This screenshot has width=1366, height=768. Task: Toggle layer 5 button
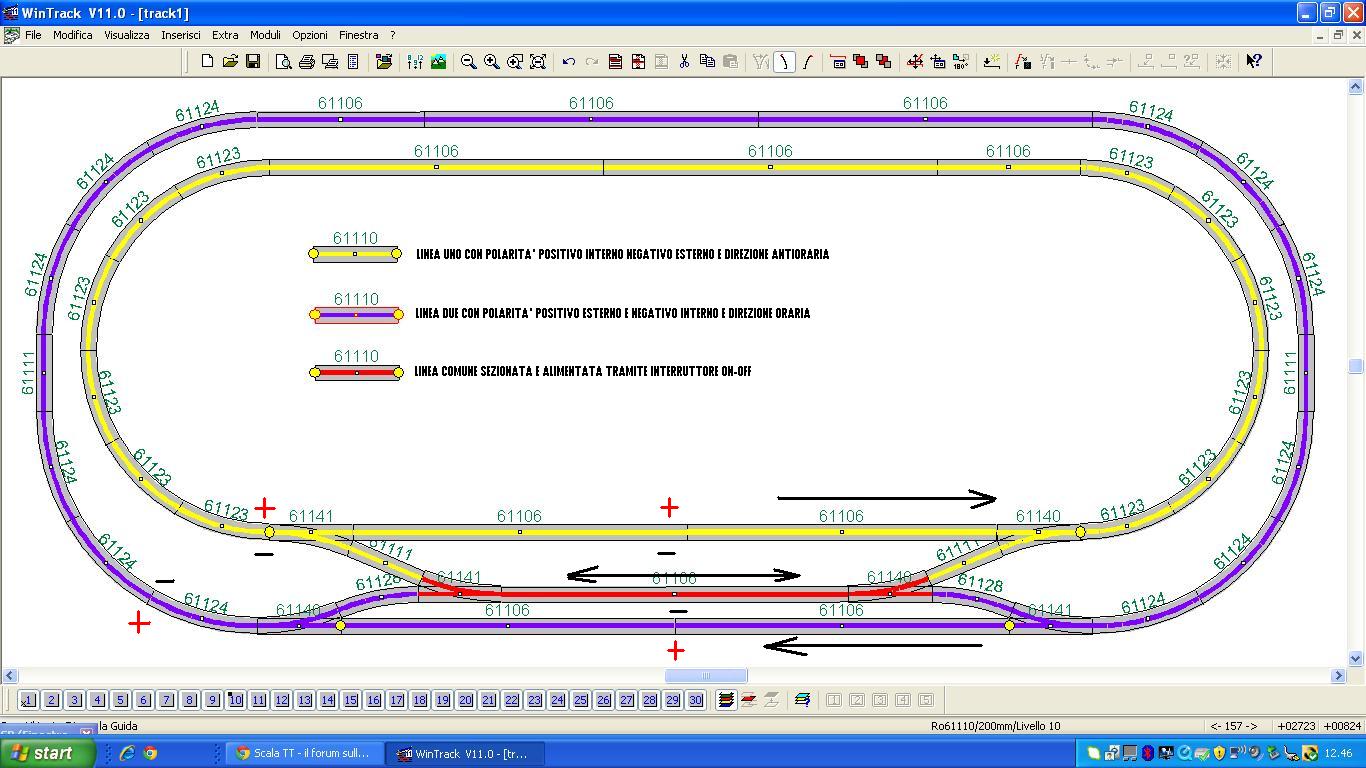pyautogui.click(x=120, y=700)
